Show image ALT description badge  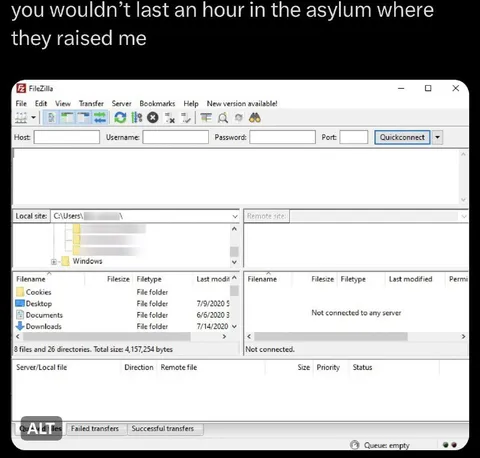click(x=41, y=428)
